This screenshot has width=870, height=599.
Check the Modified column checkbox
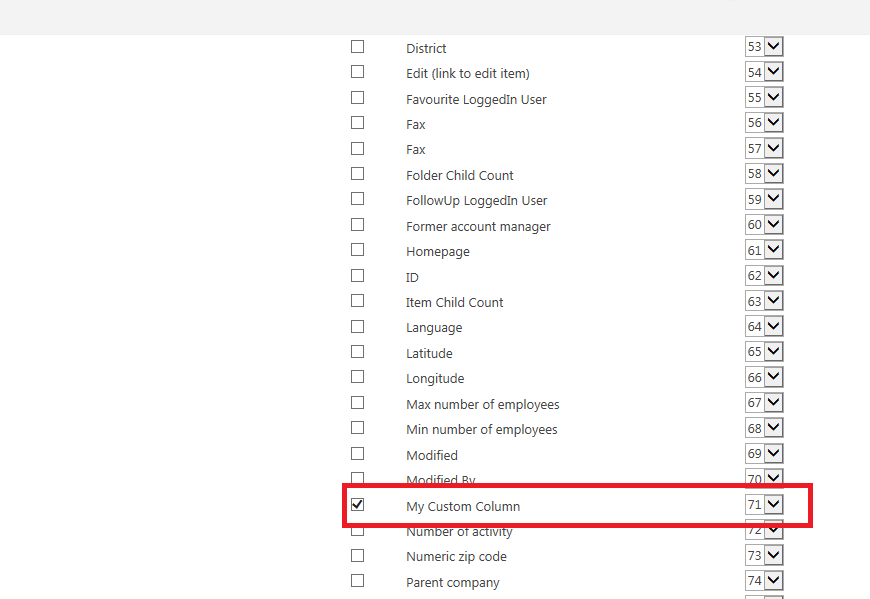tap(357, 454)
